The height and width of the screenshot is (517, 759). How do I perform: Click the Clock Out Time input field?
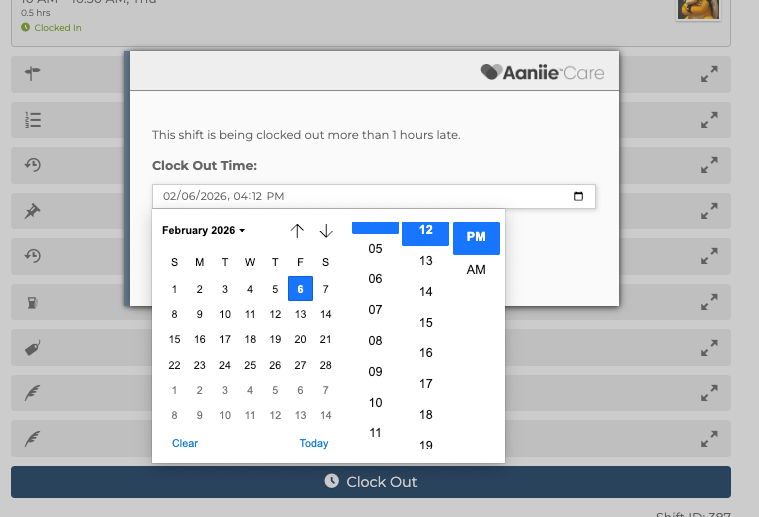360,196
